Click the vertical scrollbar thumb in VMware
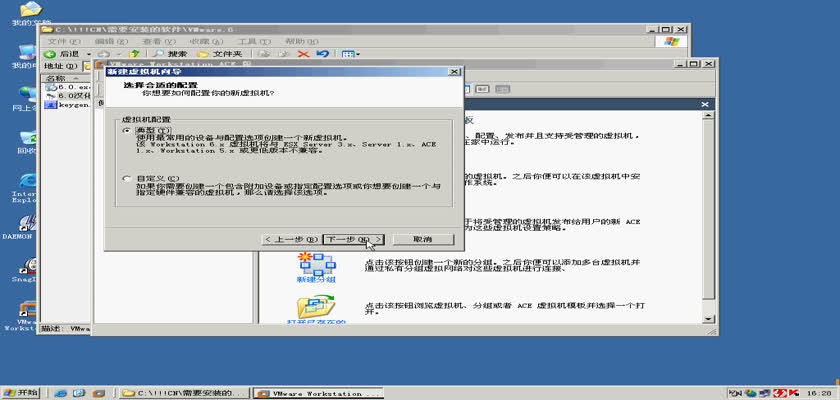Screen dimensions: 840x400 708,209
